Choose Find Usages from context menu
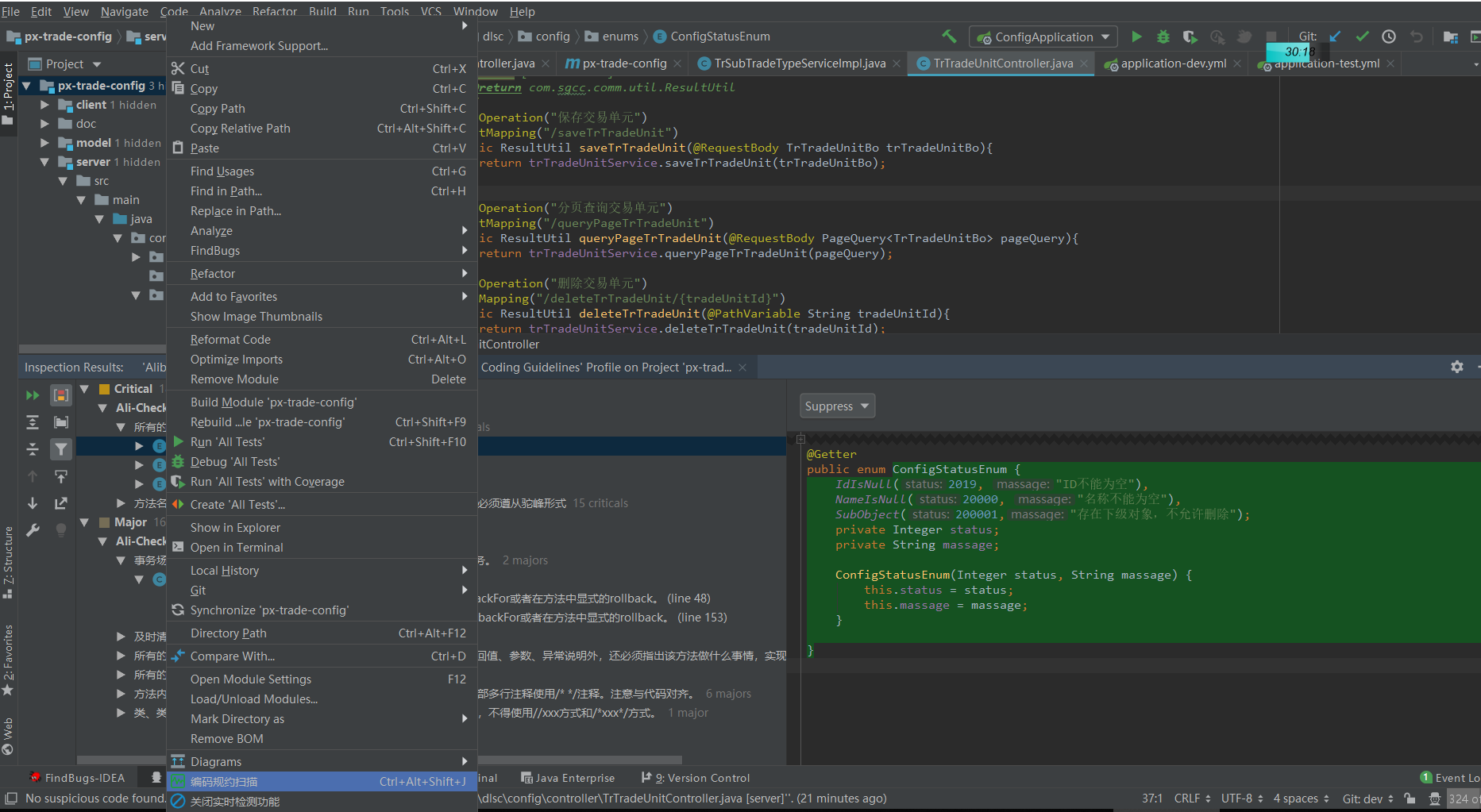This screenshot has width=1481, height=812. [322, 171]
